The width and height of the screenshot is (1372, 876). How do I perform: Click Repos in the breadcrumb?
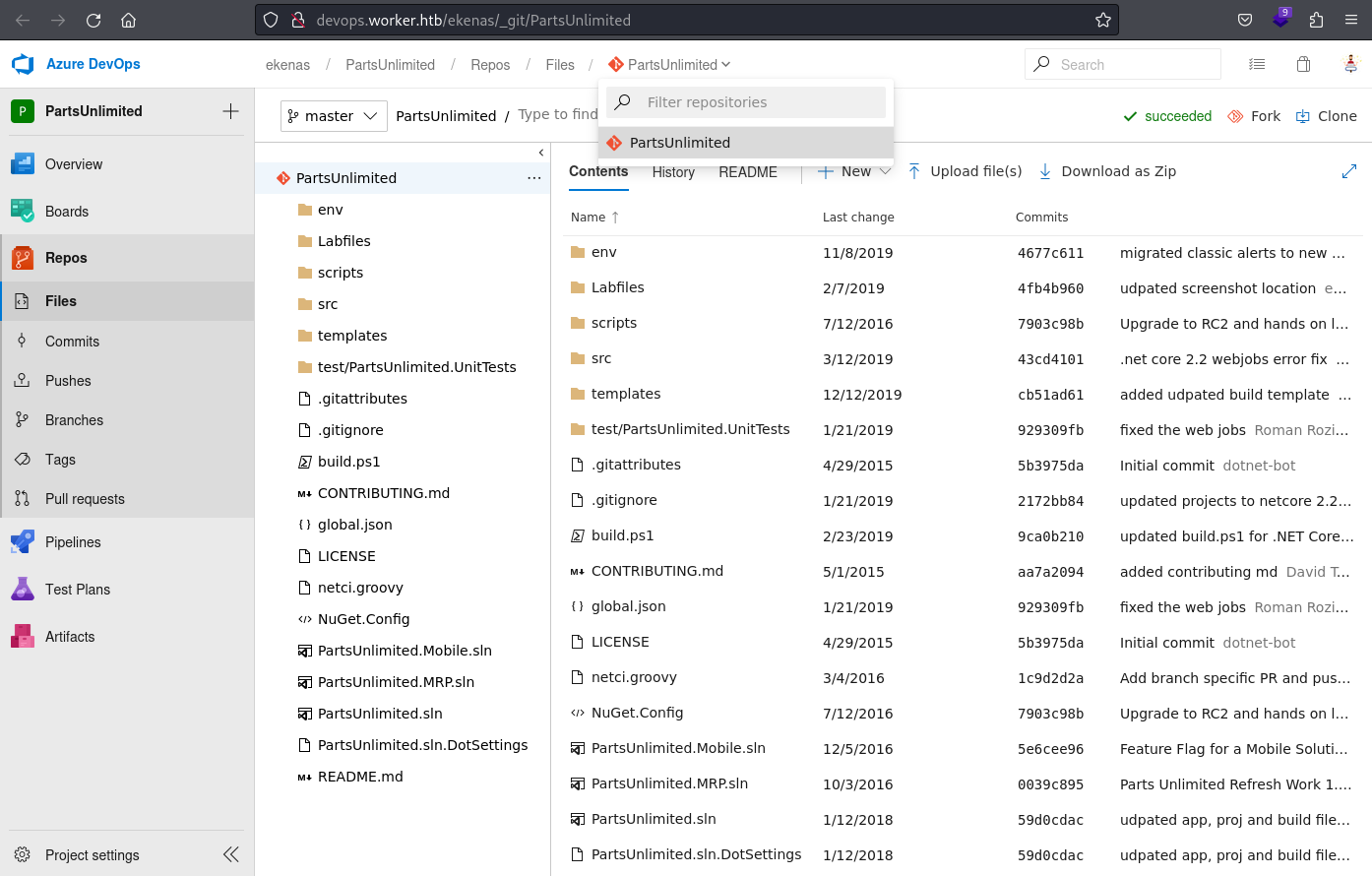[490, 65]
